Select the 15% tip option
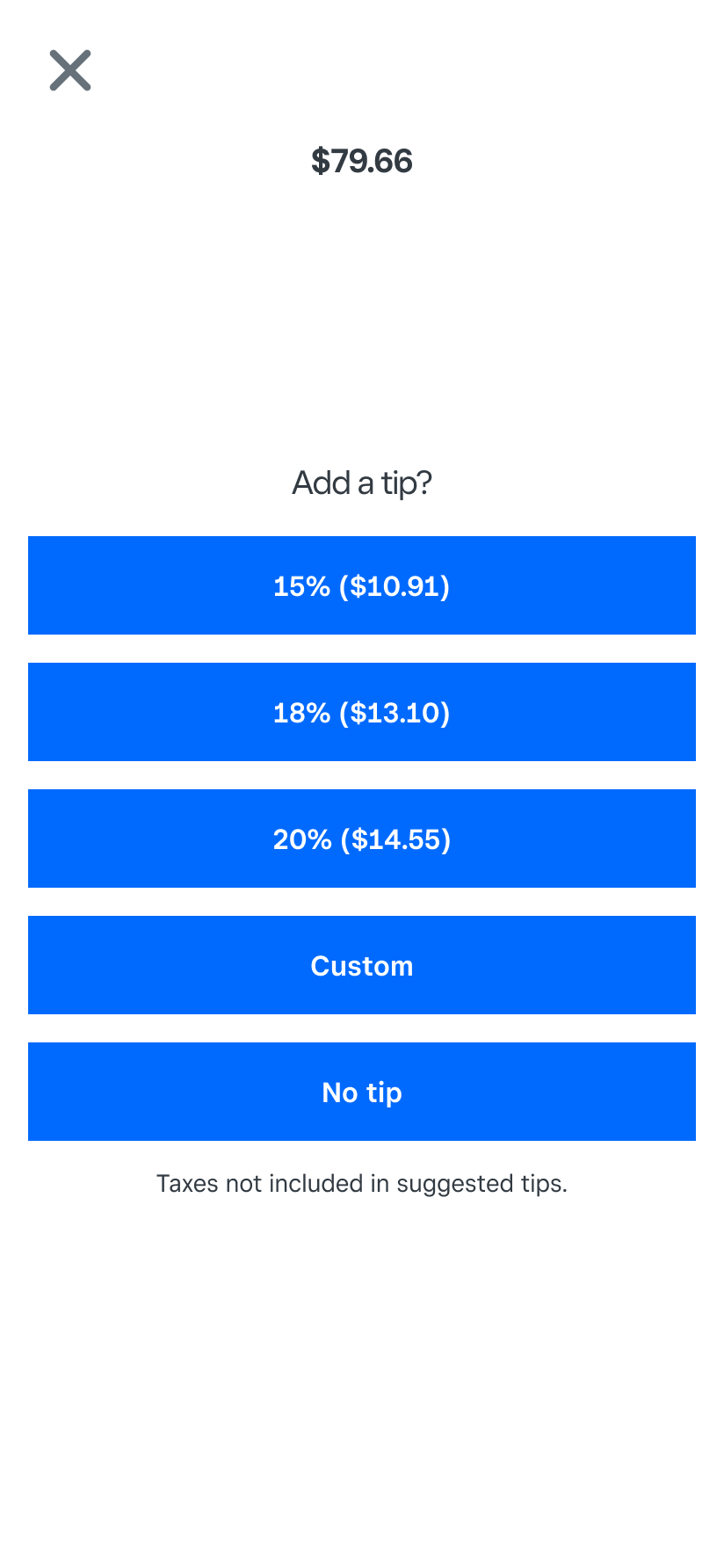 (x=361, y=585)
